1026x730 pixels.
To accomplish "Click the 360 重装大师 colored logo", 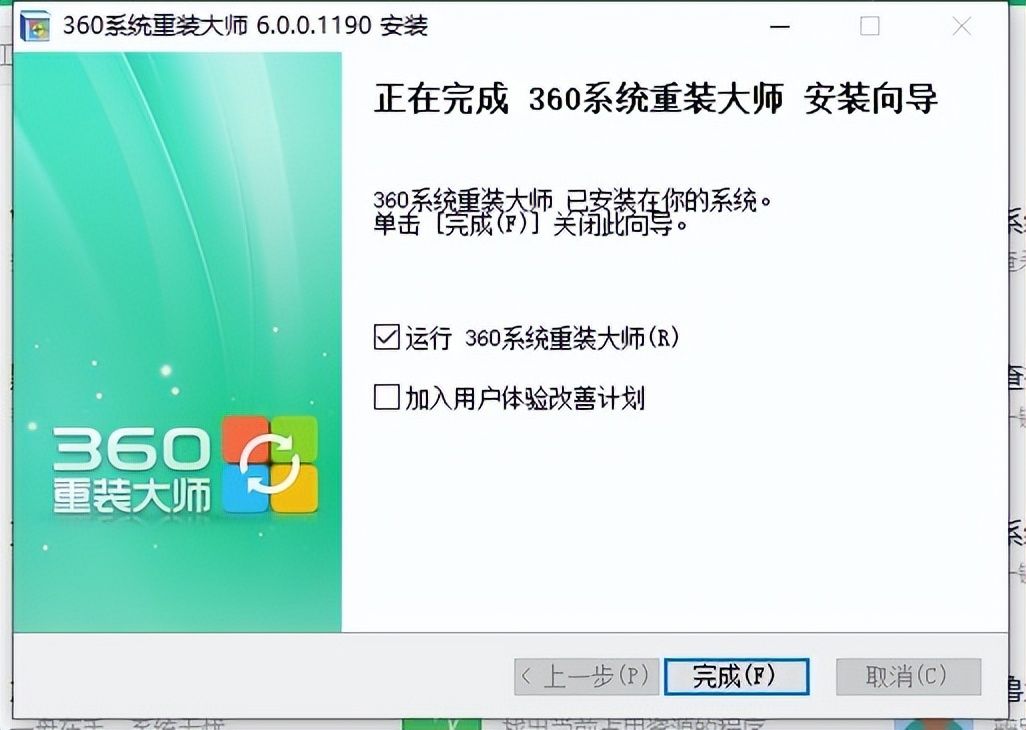I will tap(270, 464).
